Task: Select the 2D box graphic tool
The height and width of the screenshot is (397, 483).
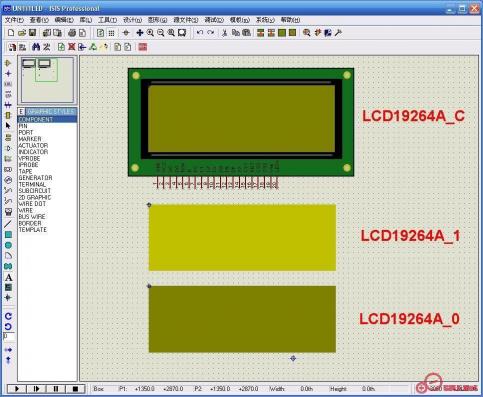Action: pos(8,235)
